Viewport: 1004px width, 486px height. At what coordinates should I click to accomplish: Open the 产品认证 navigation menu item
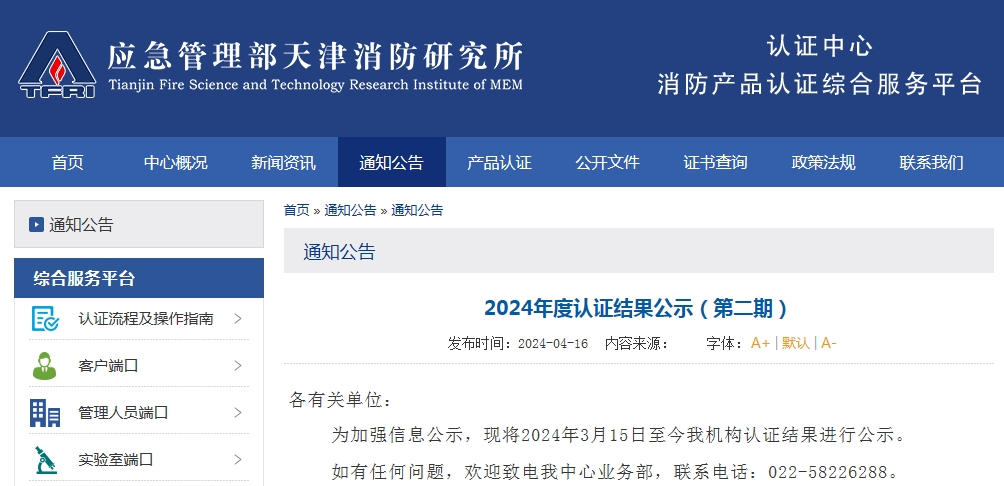(499, 163)
